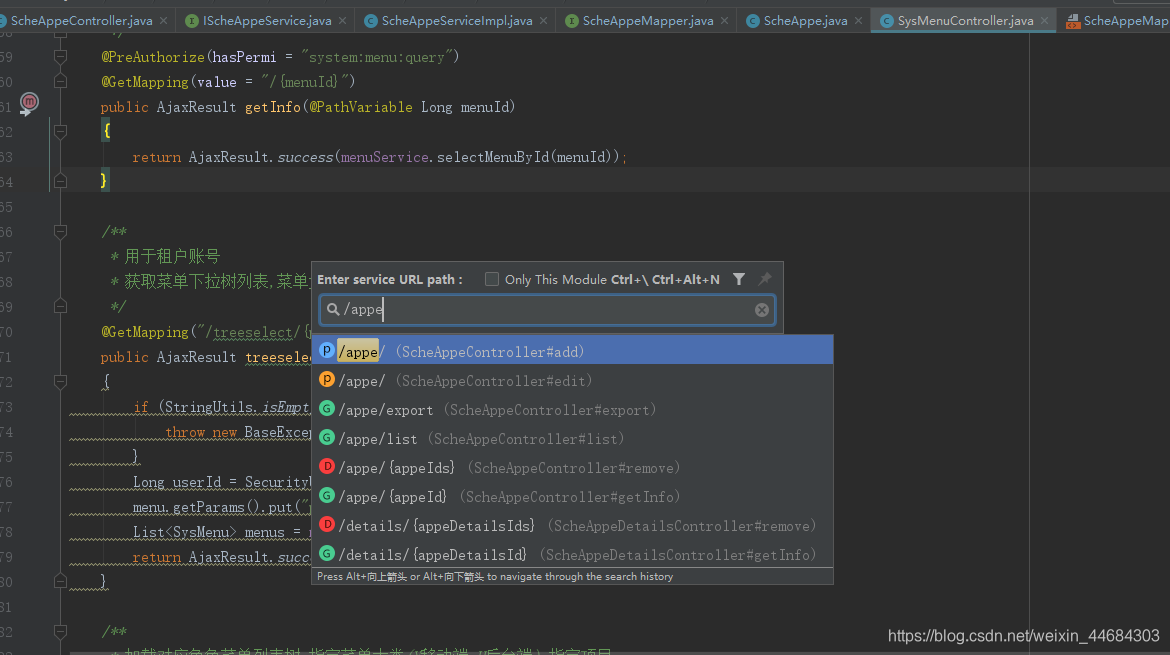Select /details/{appeDetailsIds} remove result
The image size is (1170, 655).
[x=572, y=526]
